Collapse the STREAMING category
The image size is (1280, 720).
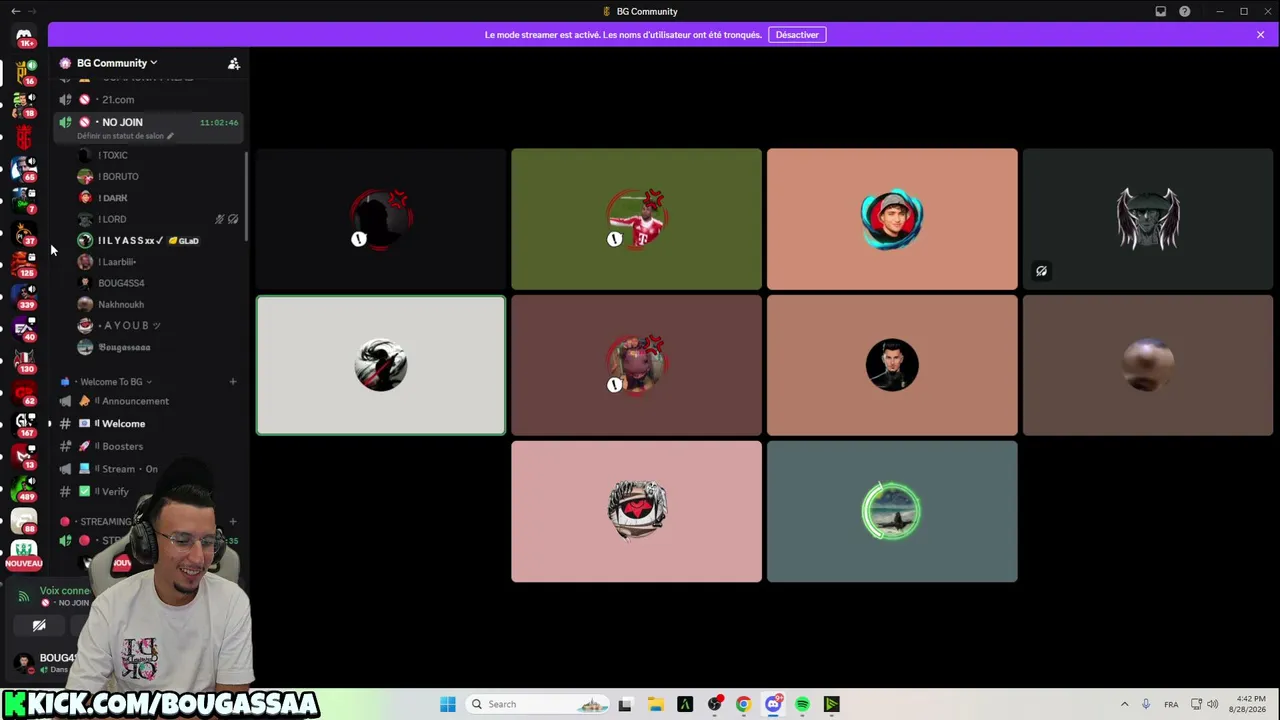click(x=105, y=521)
